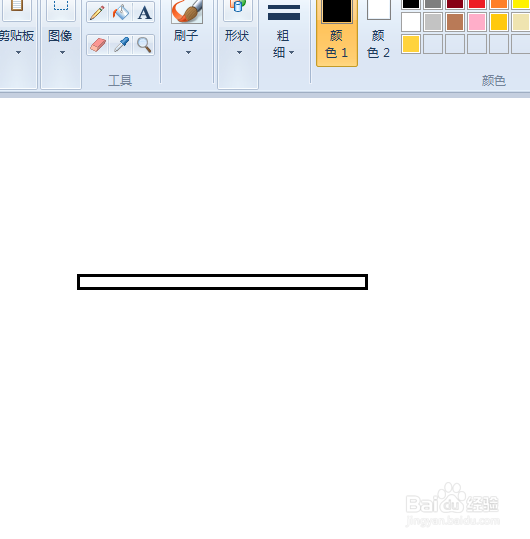
Task: Open the 形状 shapes dropdown
Action: tap(239, 53)
